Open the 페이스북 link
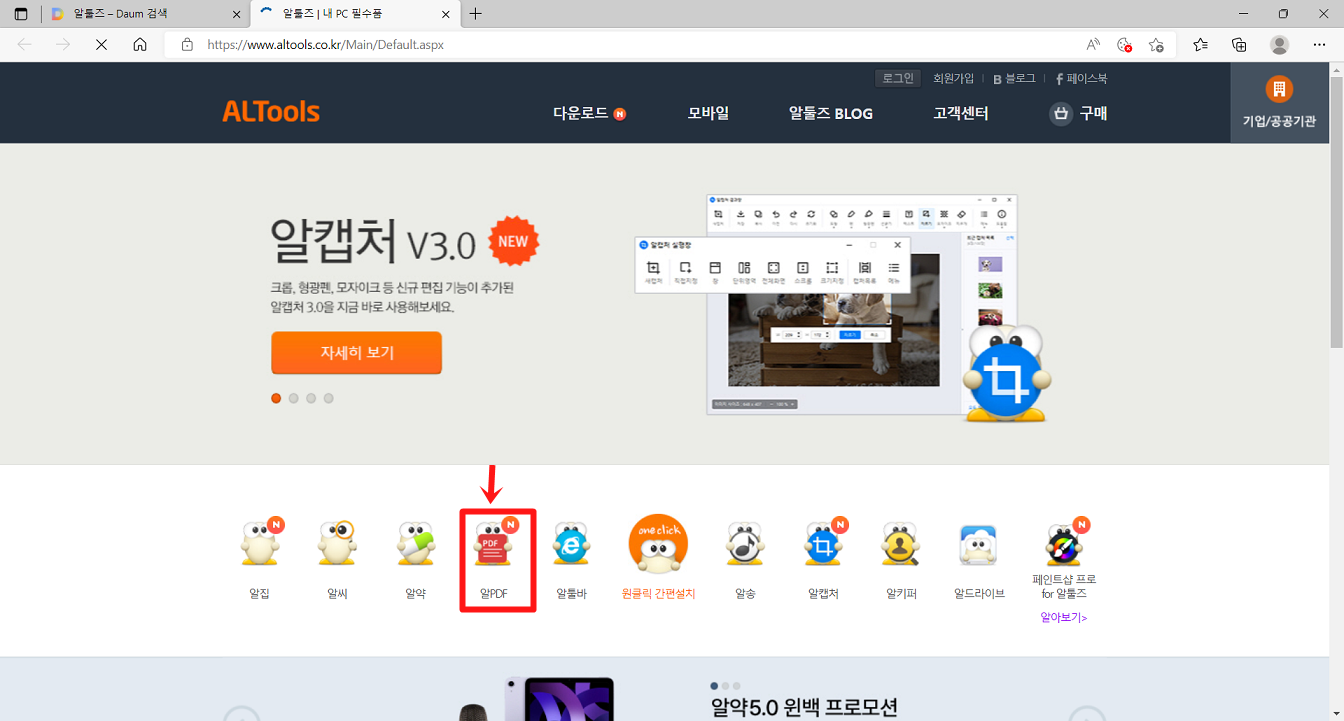This screenshot has width=1344, height=721. pyautogui.click(x=1081, y=78)
